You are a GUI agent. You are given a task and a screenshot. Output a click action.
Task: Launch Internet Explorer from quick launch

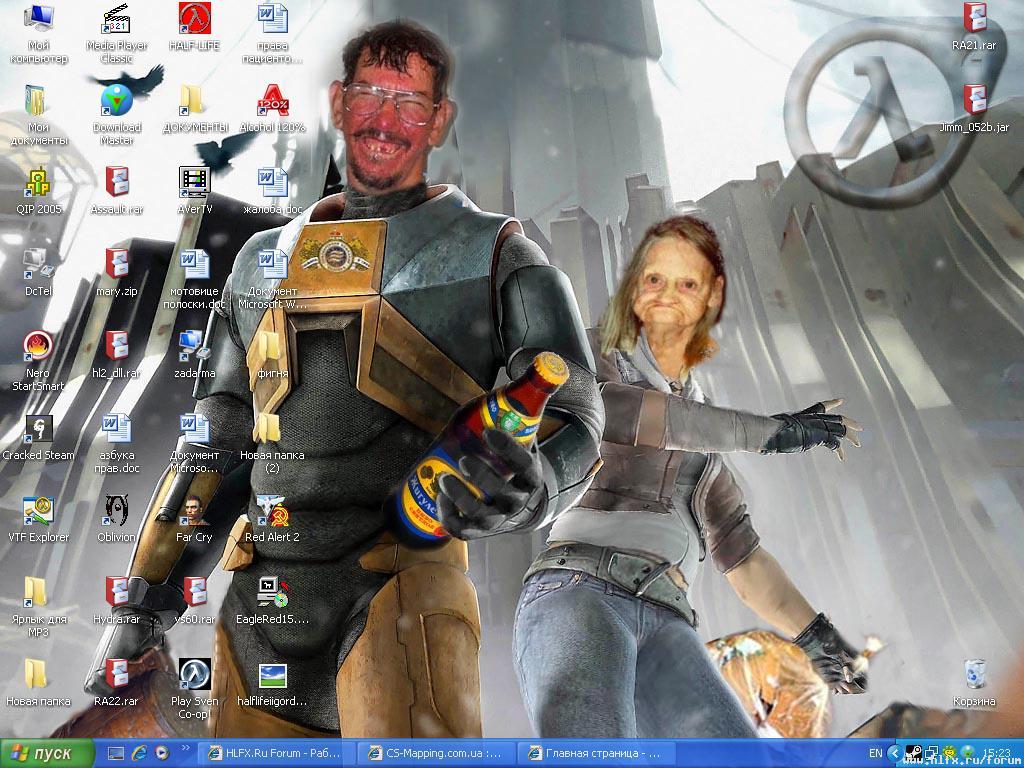coord(138,754)
